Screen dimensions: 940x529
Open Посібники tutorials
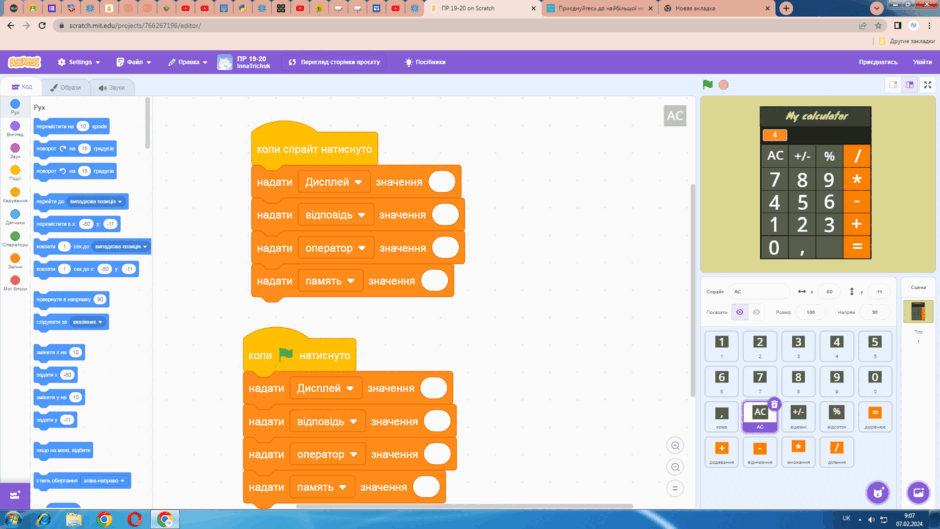click(425, 62)
